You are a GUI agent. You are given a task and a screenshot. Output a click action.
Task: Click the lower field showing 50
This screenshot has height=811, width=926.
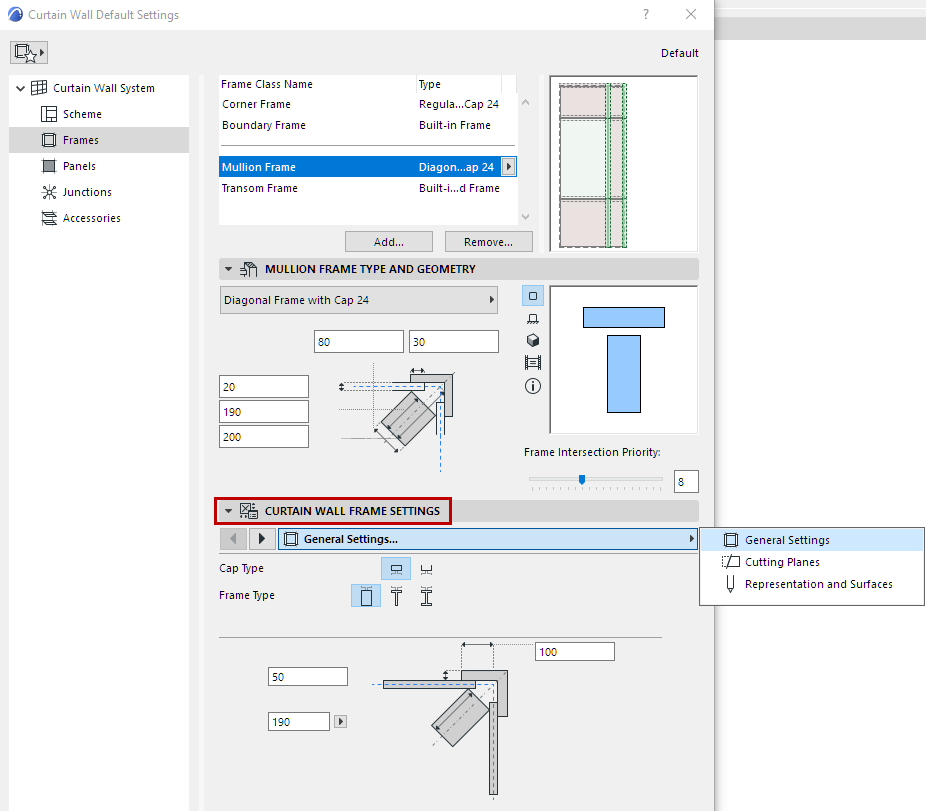[x=308, y=677]
